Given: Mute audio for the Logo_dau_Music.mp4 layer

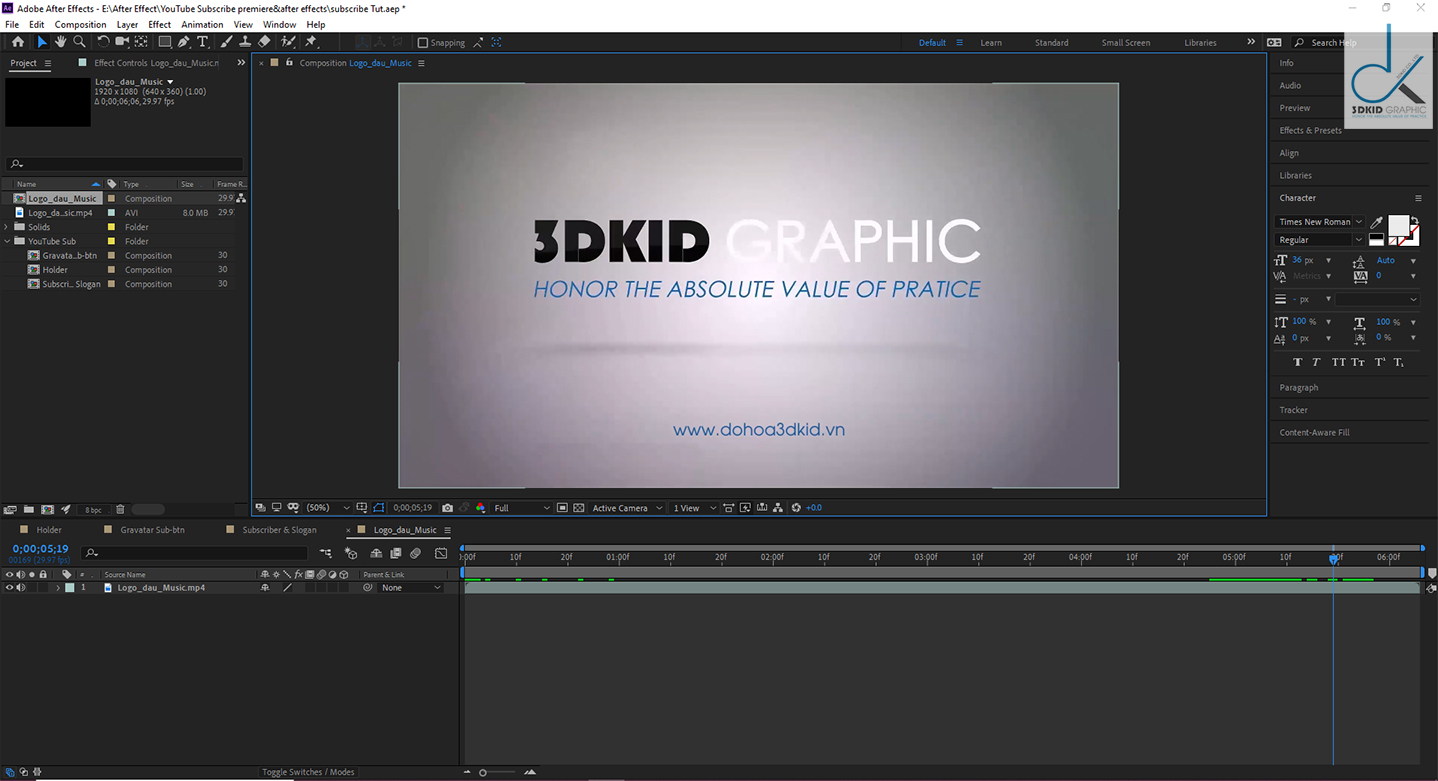Looking at the screenshot, I should coord(20,587).
